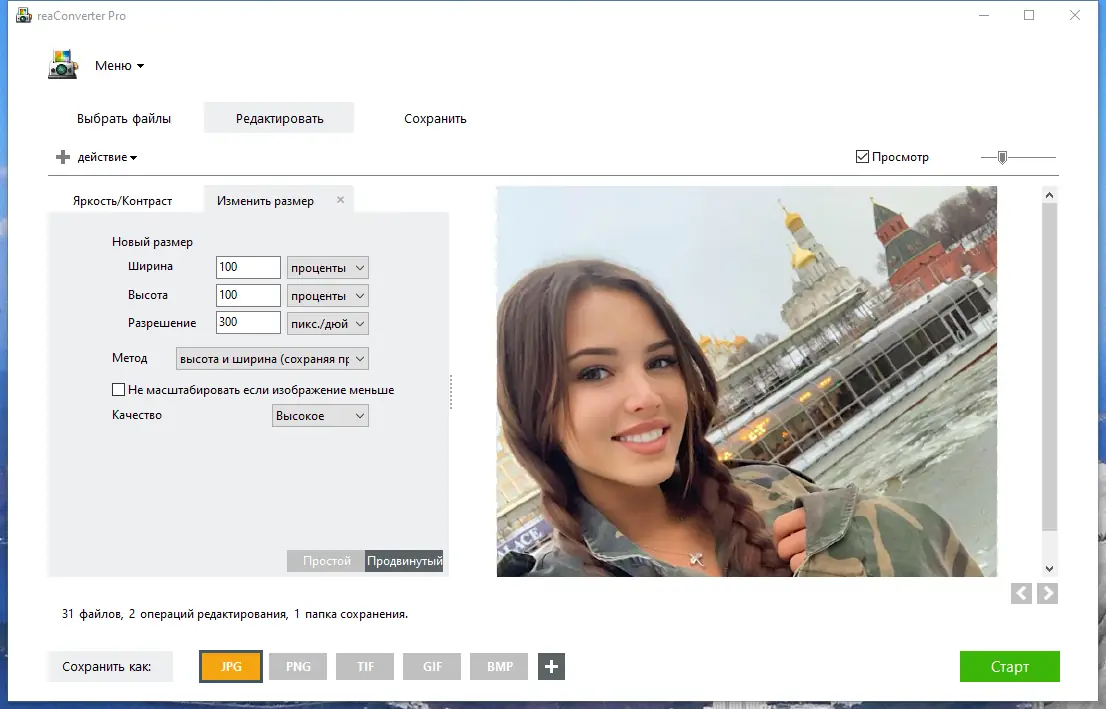Uncheck the Просмотр preview checkbox
The image size is (1106, 709).
[x=861, y=156]
